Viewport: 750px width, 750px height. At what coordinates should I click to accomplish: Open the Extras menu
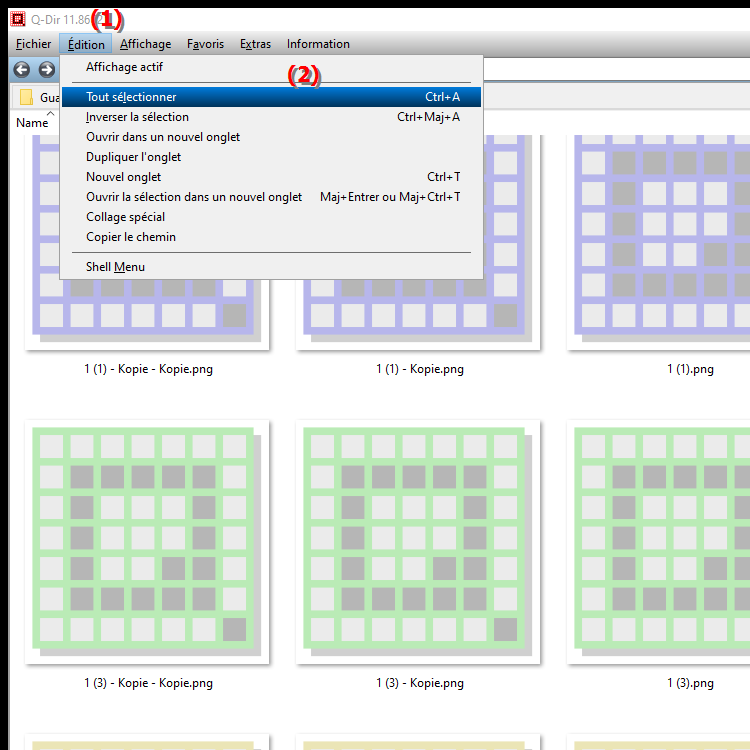tap(255, 44)
